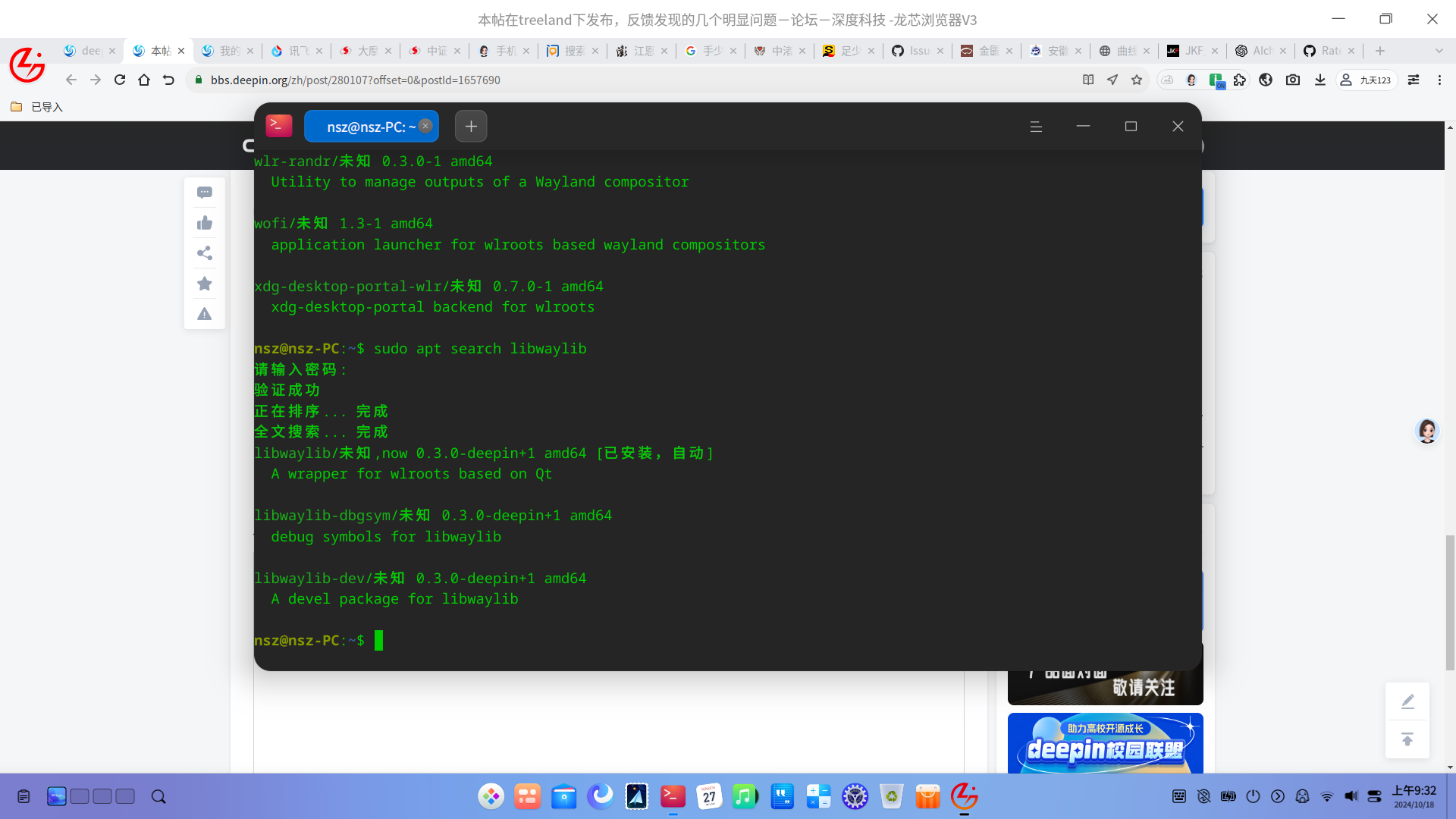Screen dimensions: 1456x819
Task: Open the launcher icon in the dock
Action: click(491, 796)
